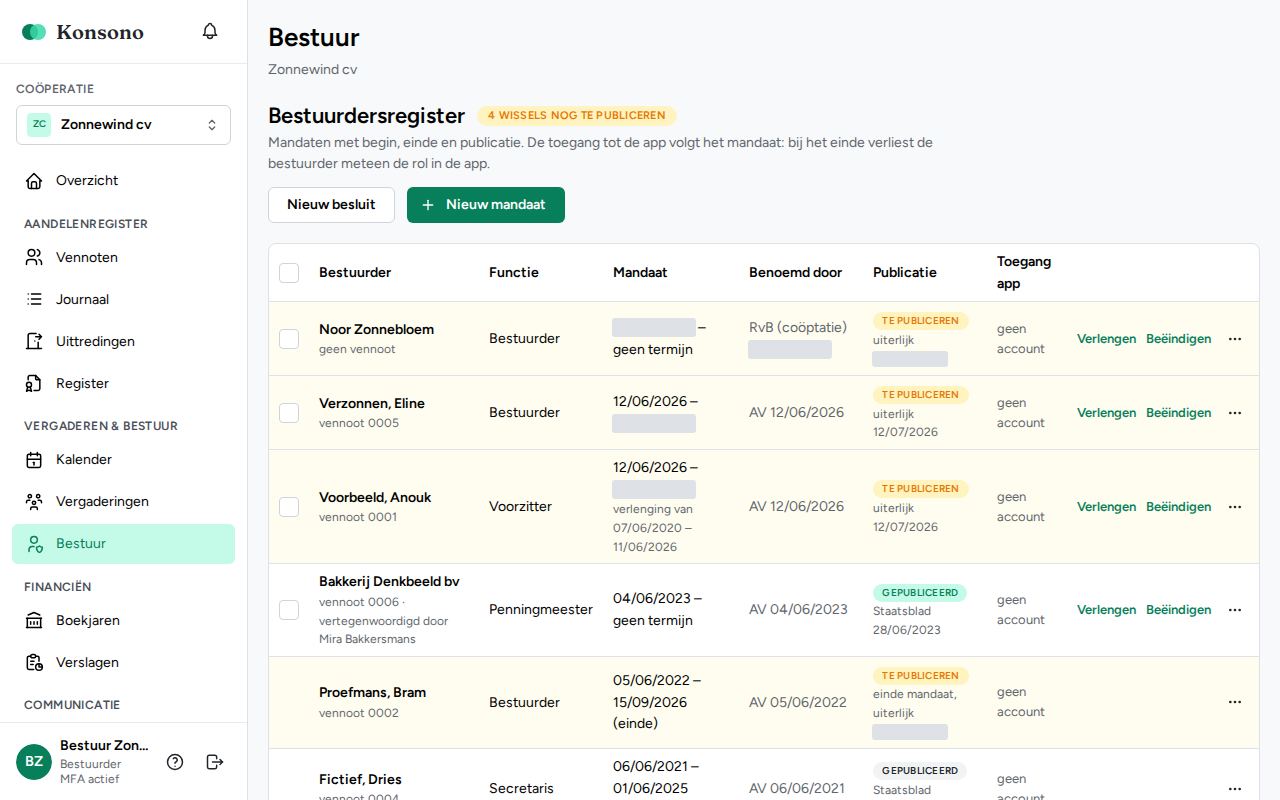Open the Zonnewind cv cooperative dropdown
The height and width of the screenshot is (800, 1280).
point(123,125)
